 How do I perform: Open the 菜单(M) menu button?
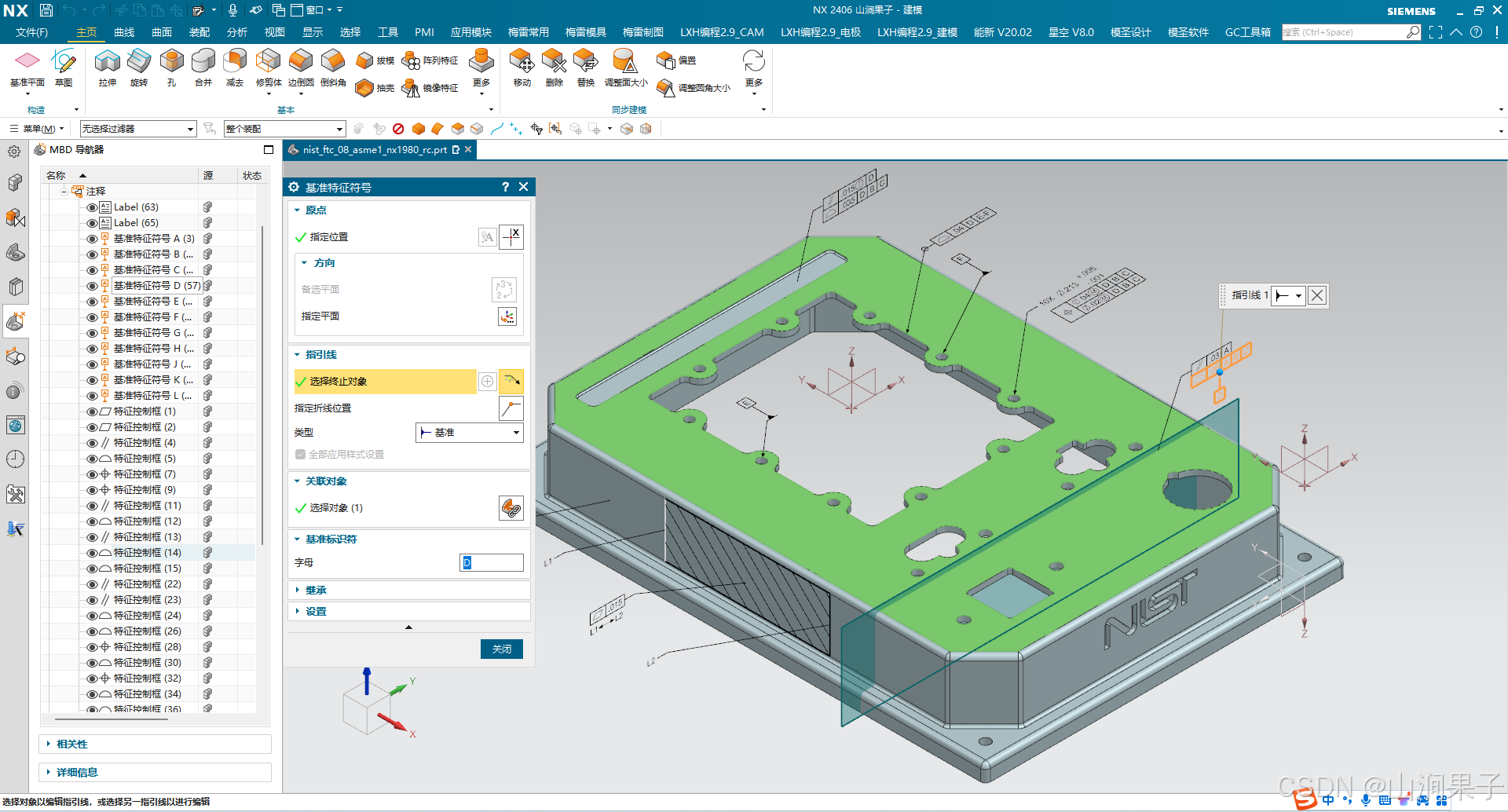tap(37, 129)
